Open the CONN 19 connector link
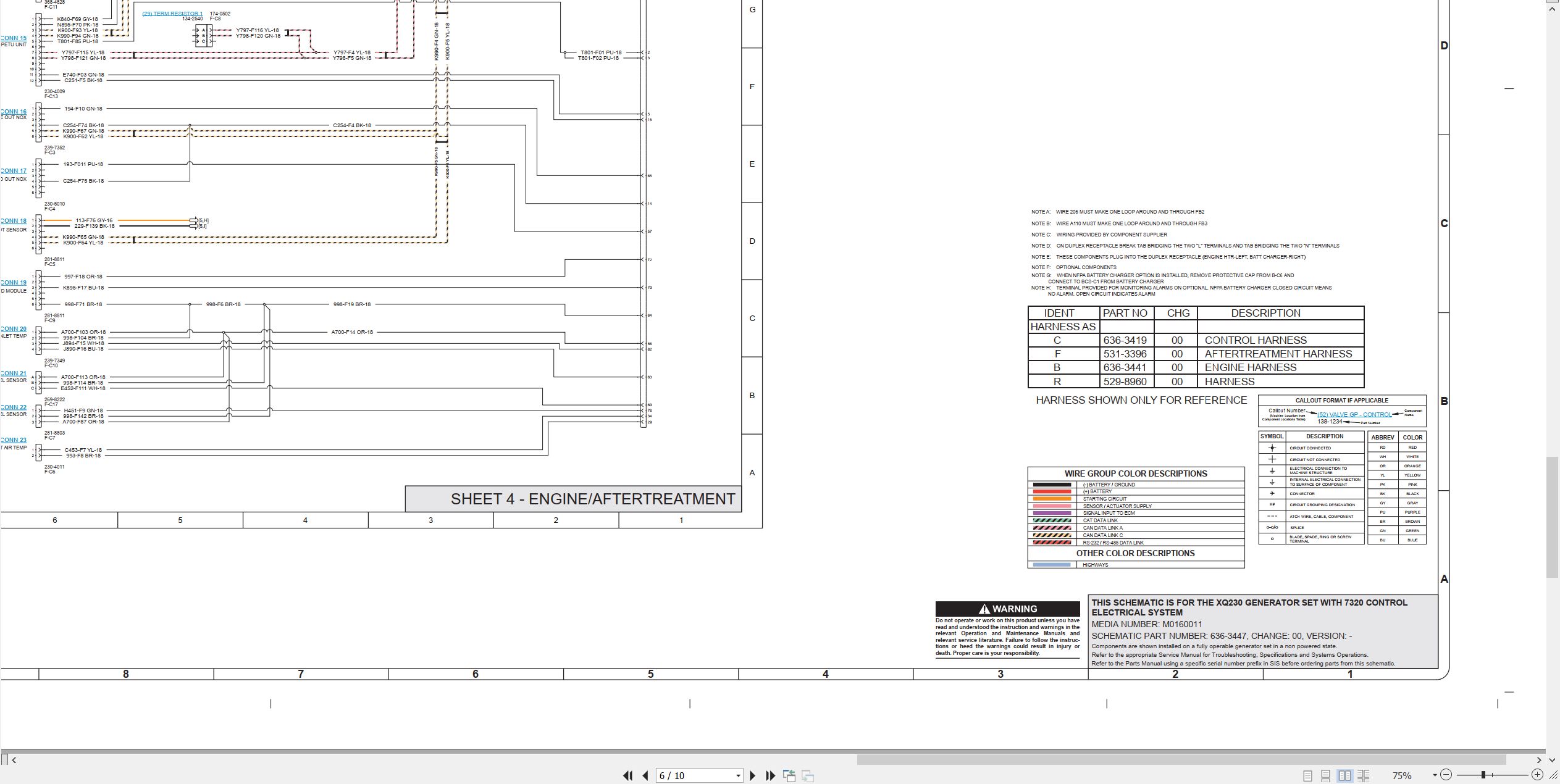1560x784 pixels. [x=14, y=283]
